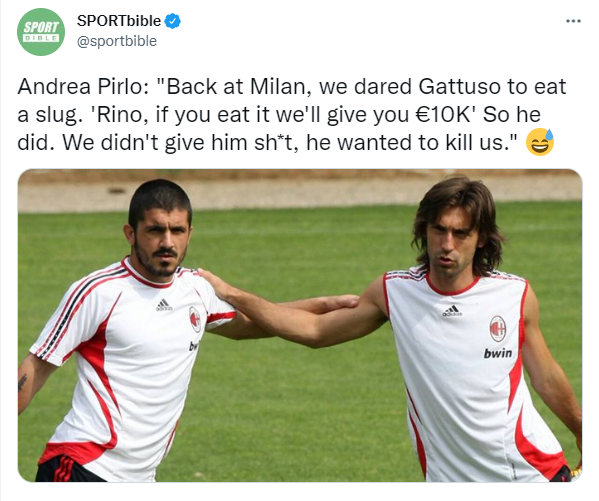Open the three-dot more options menu
The height and width of the screenshot is (501, 599).
tap(573, 21)
